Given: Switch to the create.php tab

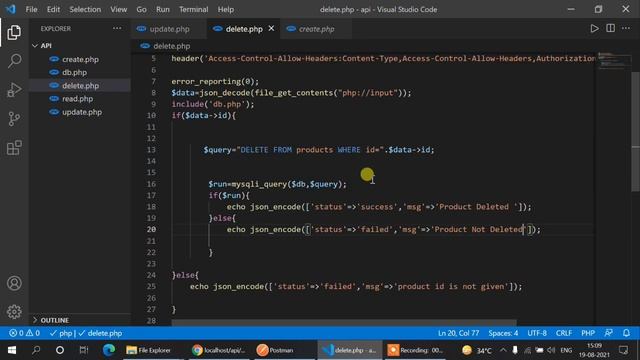Looking at the screenshot, I should pyautogui.click(x=316, y=29).
